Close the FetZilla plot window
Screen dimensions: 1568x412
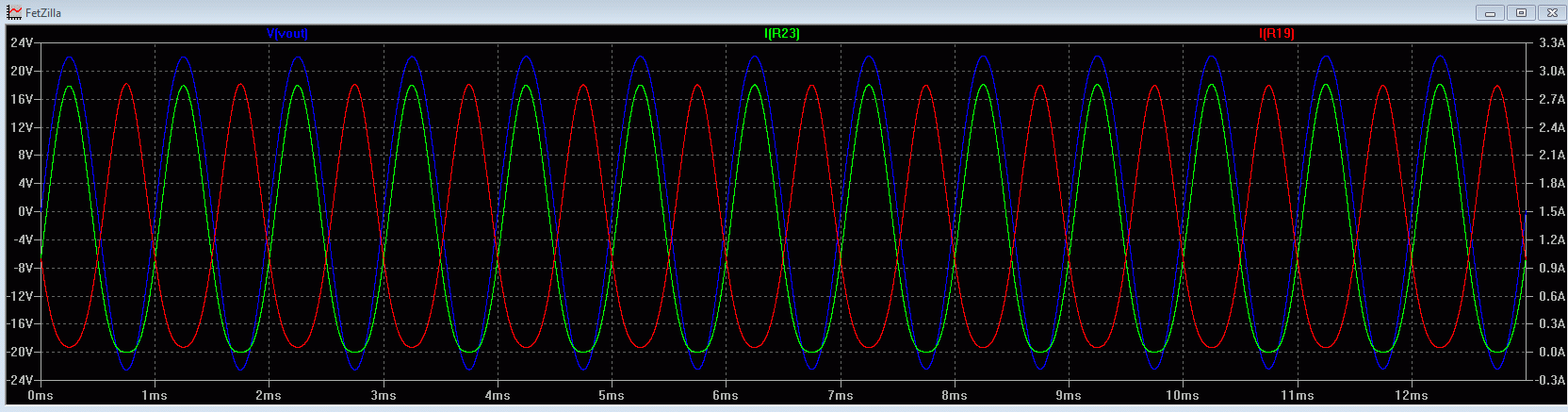click(1551, 13)
